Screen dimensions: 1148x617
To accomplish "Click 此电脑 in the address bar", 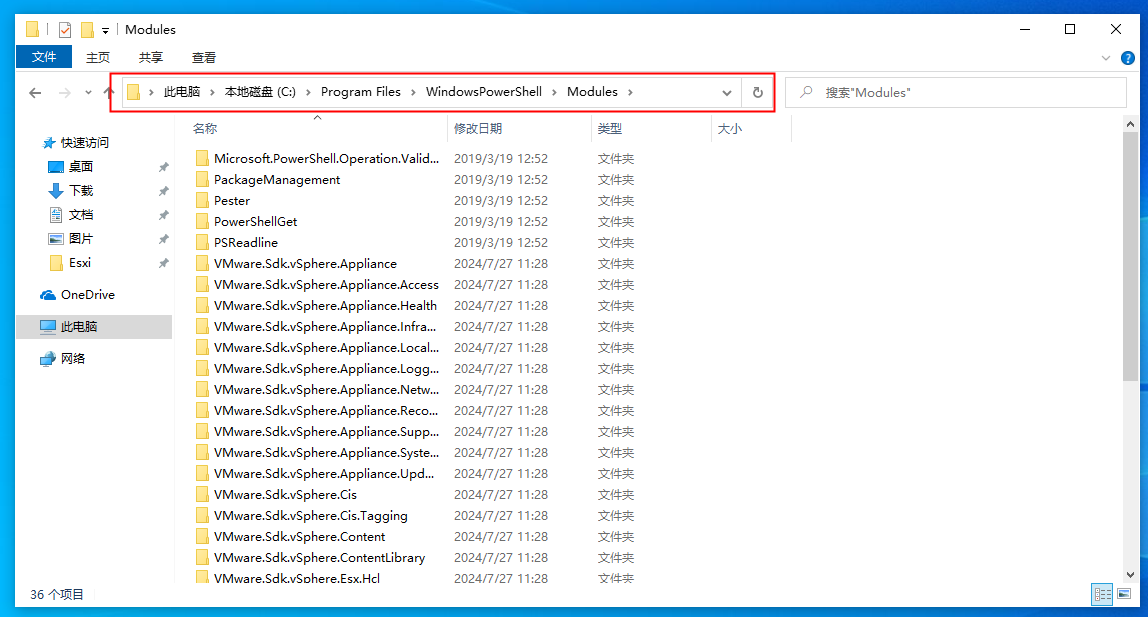I will tap(182, 91).
